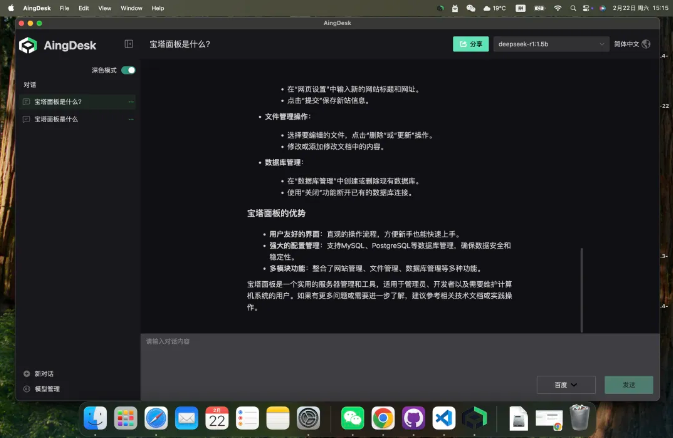This screenshot has width=673, height=438.
Task: Click the share button (分享)
Action: click(x=471, y=44)
